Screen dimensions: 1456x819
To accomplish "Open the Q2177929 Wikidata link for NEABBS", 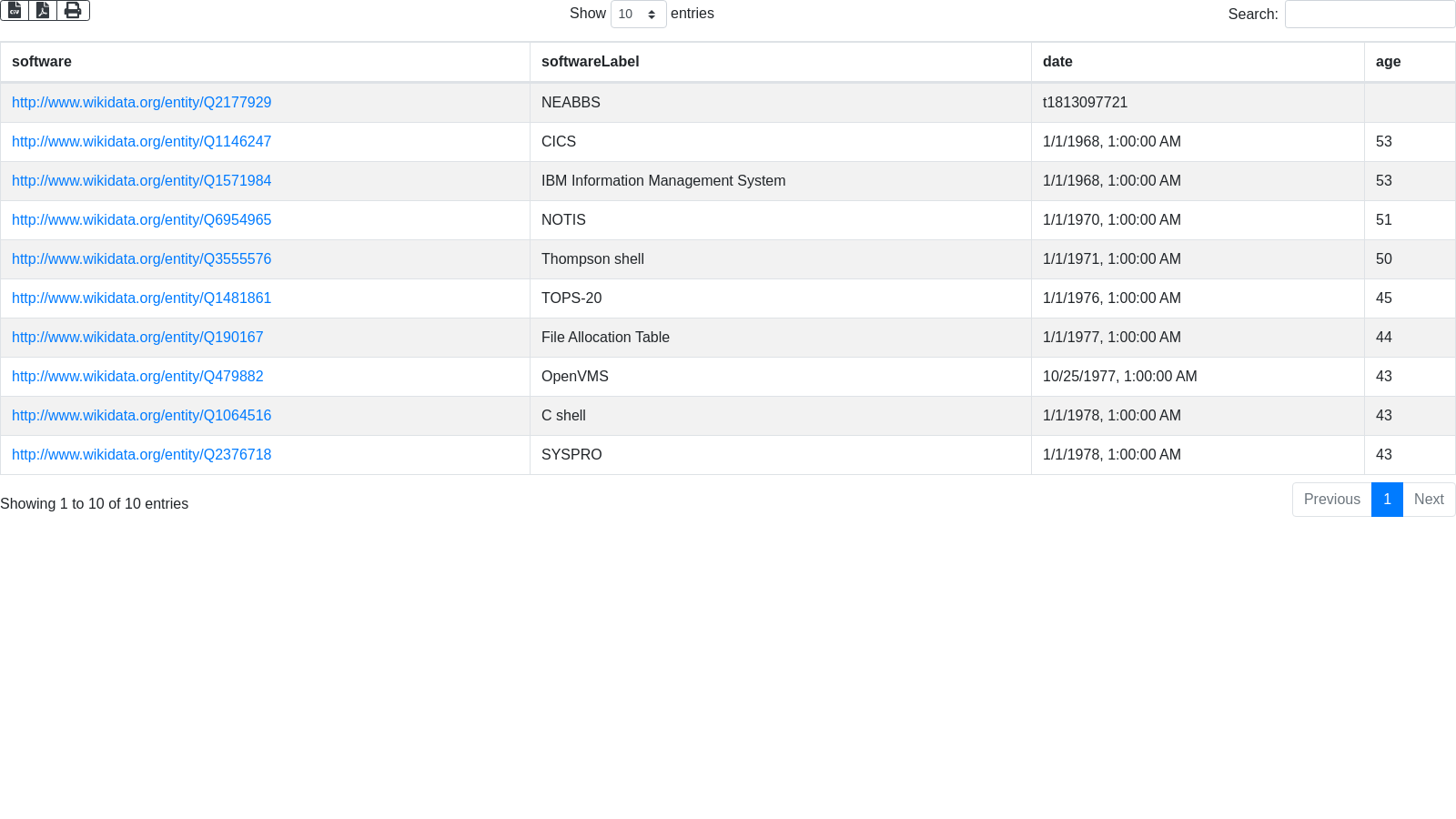I will tap(141, 103).
